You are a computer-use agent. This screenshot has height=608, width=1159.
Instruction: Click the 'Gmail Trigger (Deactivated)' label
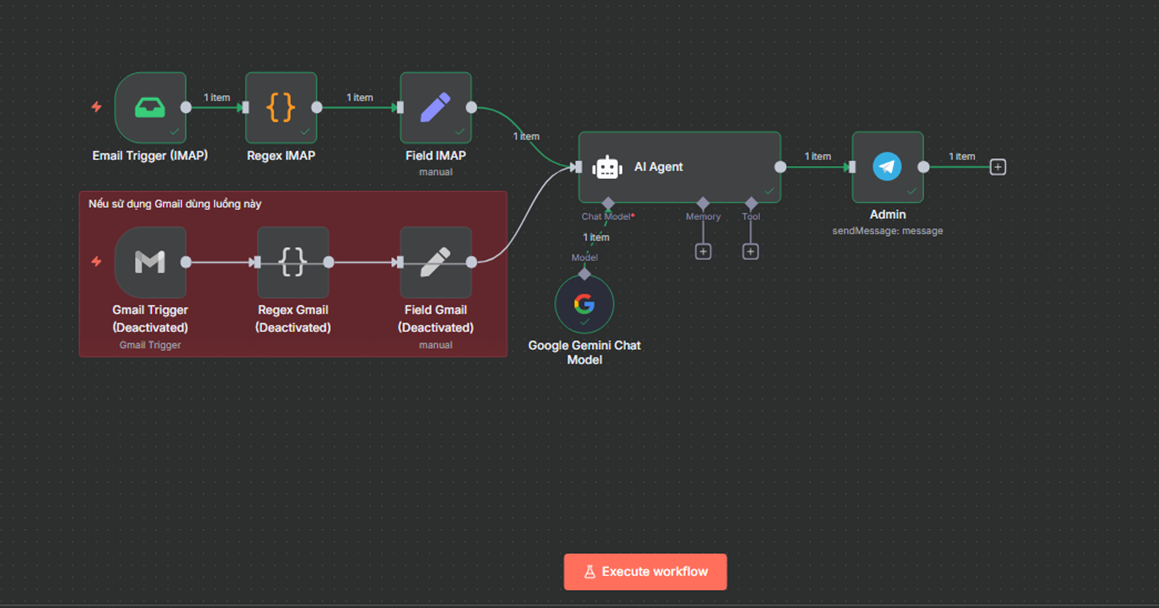[150, 318]
